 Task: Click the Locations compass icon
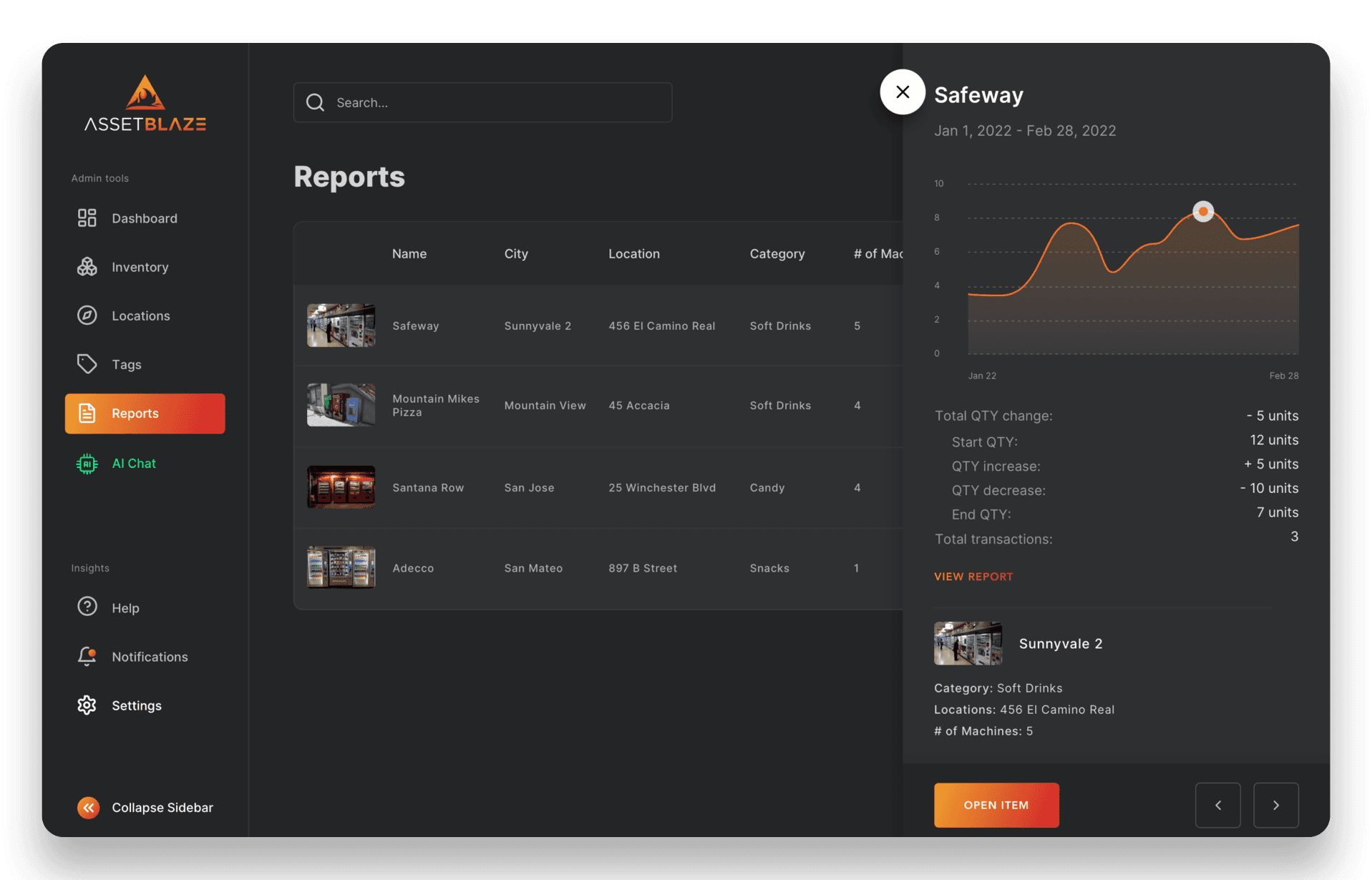click(x=87, y=316)
